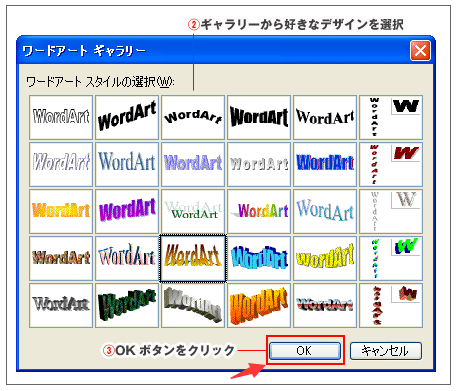Pick the brown textured WordArt style
Image resolution: width=460 pixels, height=391 pixels.
[x=61, y=258]
